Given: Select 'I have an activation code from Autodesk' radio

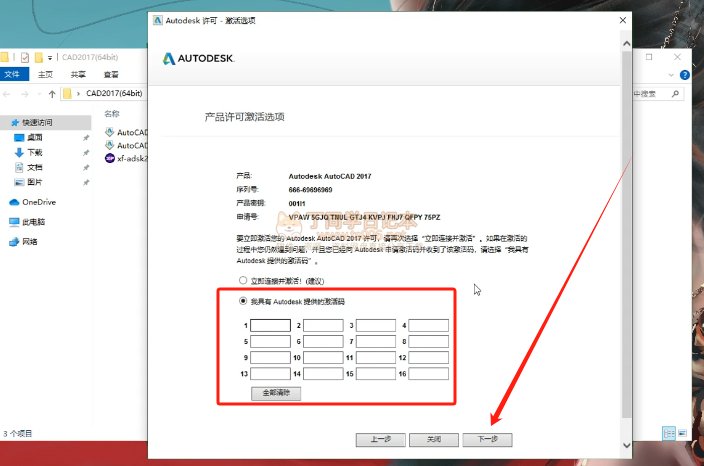Looking at the screenshot, I should pyautogui.click(x=243, y=301).
